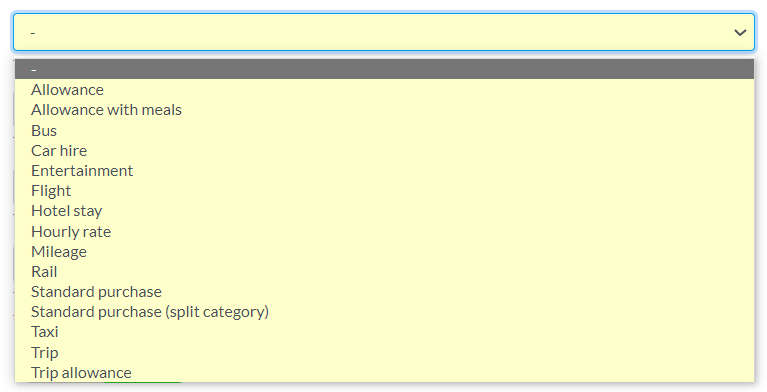Choose the Entertainment option
This screenshot has width=767, height=392.
click(384, 170)
